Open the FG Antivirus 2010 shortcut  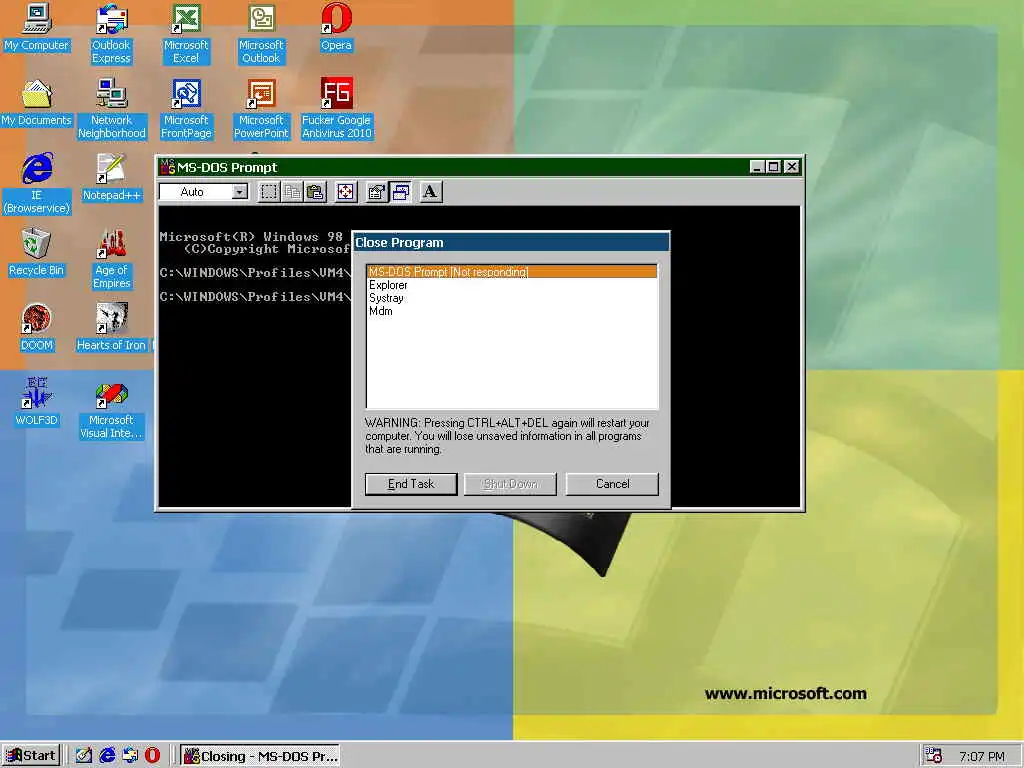pos(336,108)
